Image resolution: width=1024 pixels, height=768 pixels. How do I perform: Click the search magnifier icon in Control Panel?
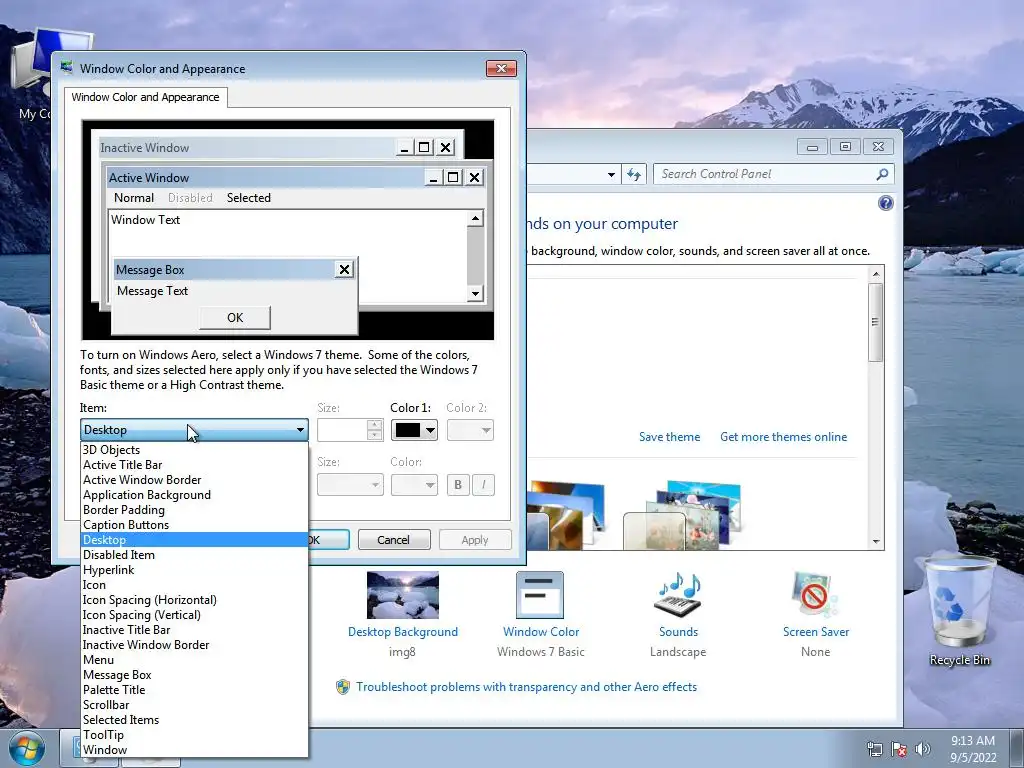point(882,174)
